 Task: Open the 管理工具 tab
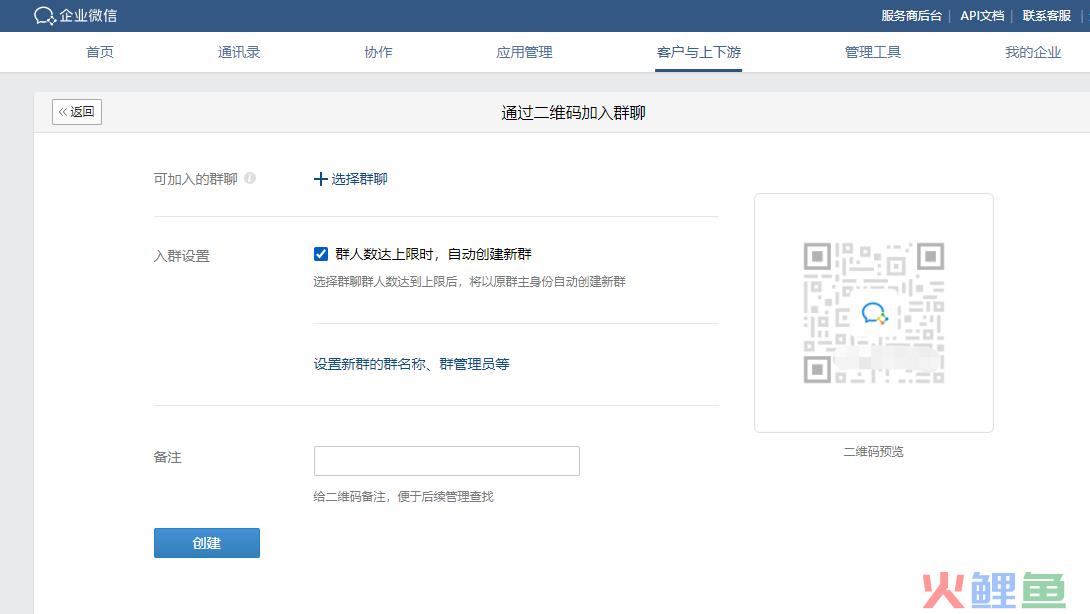click(872, 52)
